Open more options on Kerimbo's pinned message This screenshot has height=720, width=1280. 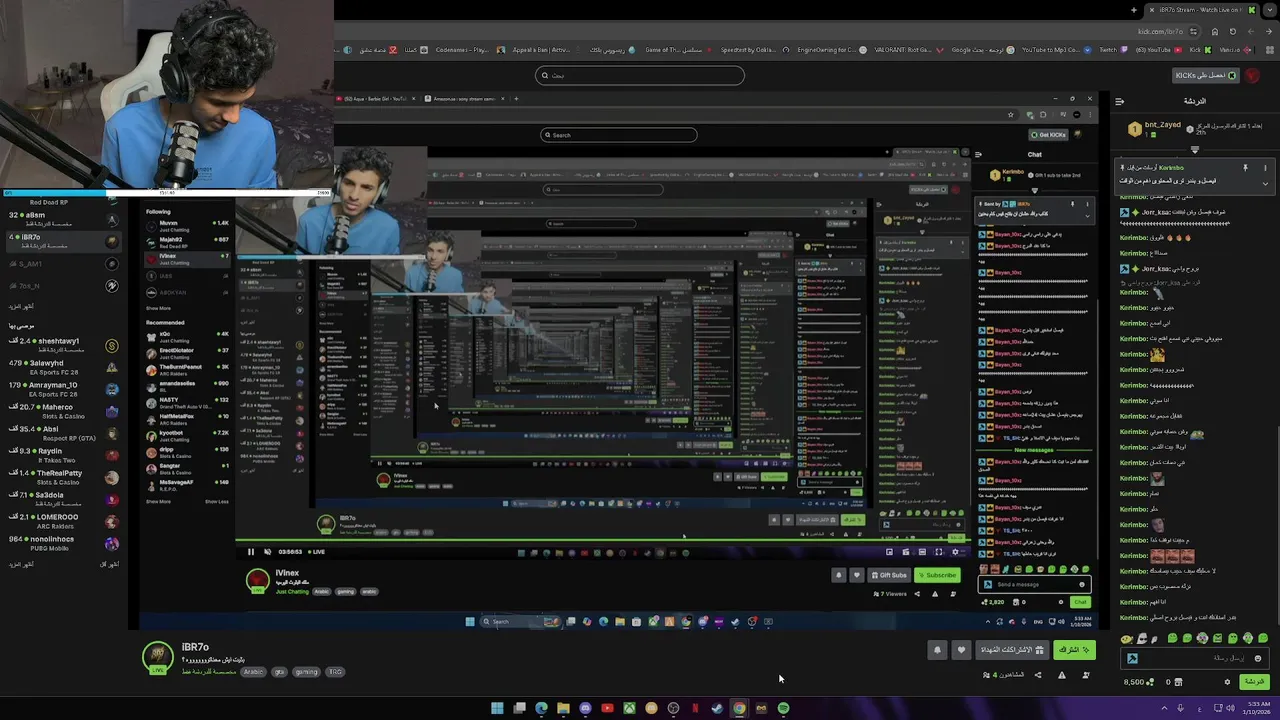tap(1265, 168)
